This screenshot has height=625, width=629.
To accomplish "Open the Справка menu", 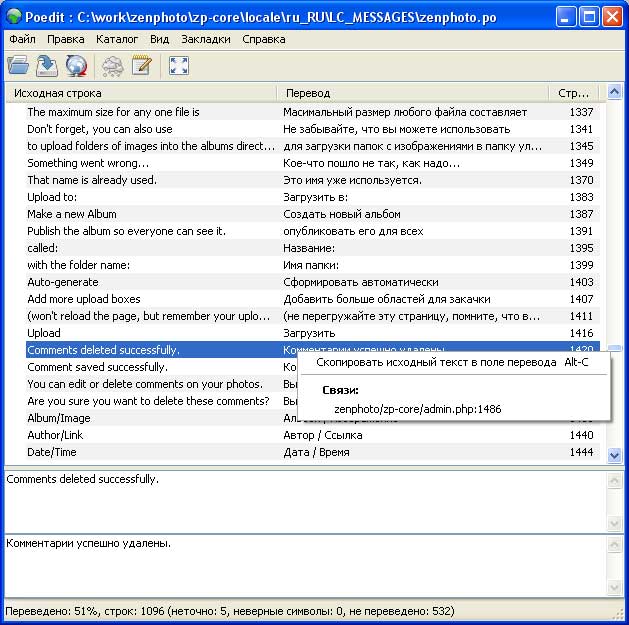I will tap(264, 39).
